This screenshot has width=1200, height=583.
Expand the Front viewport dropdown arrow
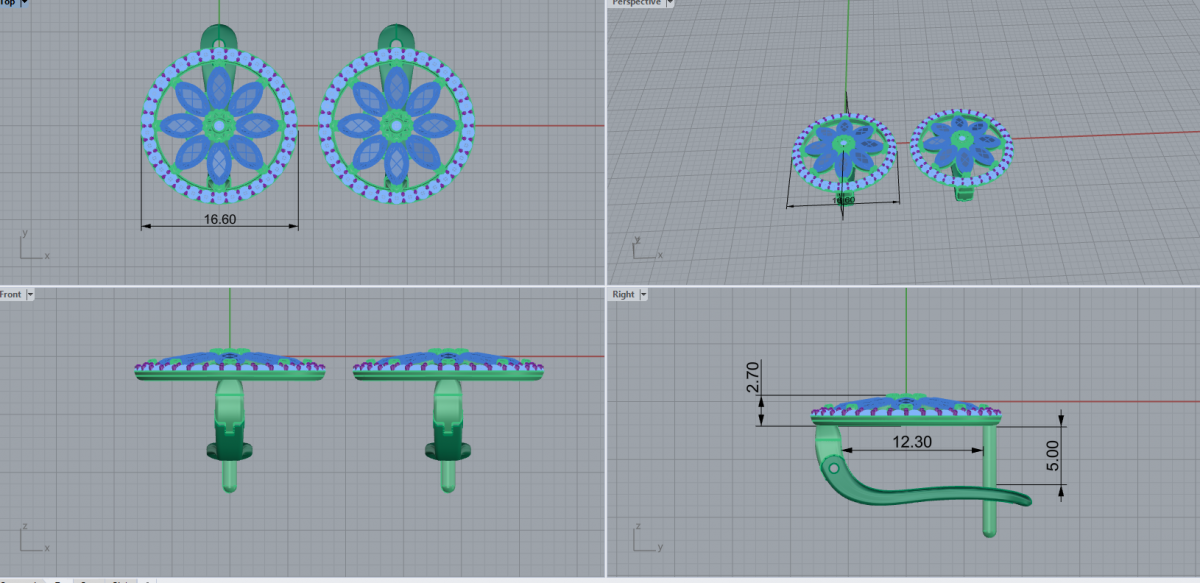pyautogui.click(x=30, y=294)
